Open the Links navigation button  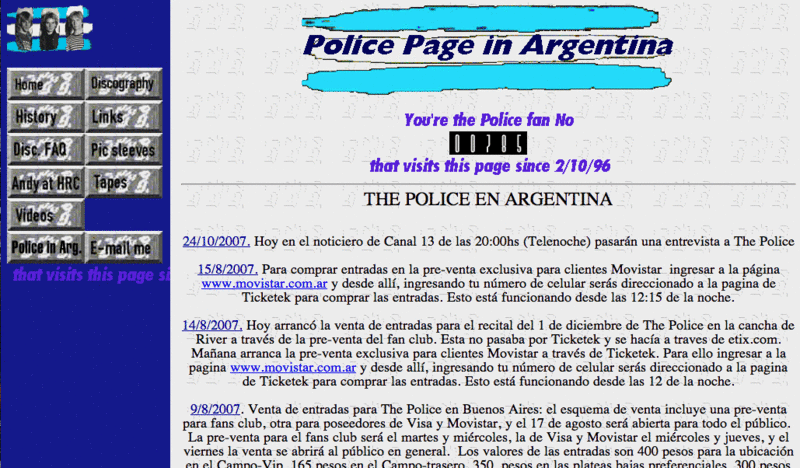pyautogui.click(x=123, y=117)
